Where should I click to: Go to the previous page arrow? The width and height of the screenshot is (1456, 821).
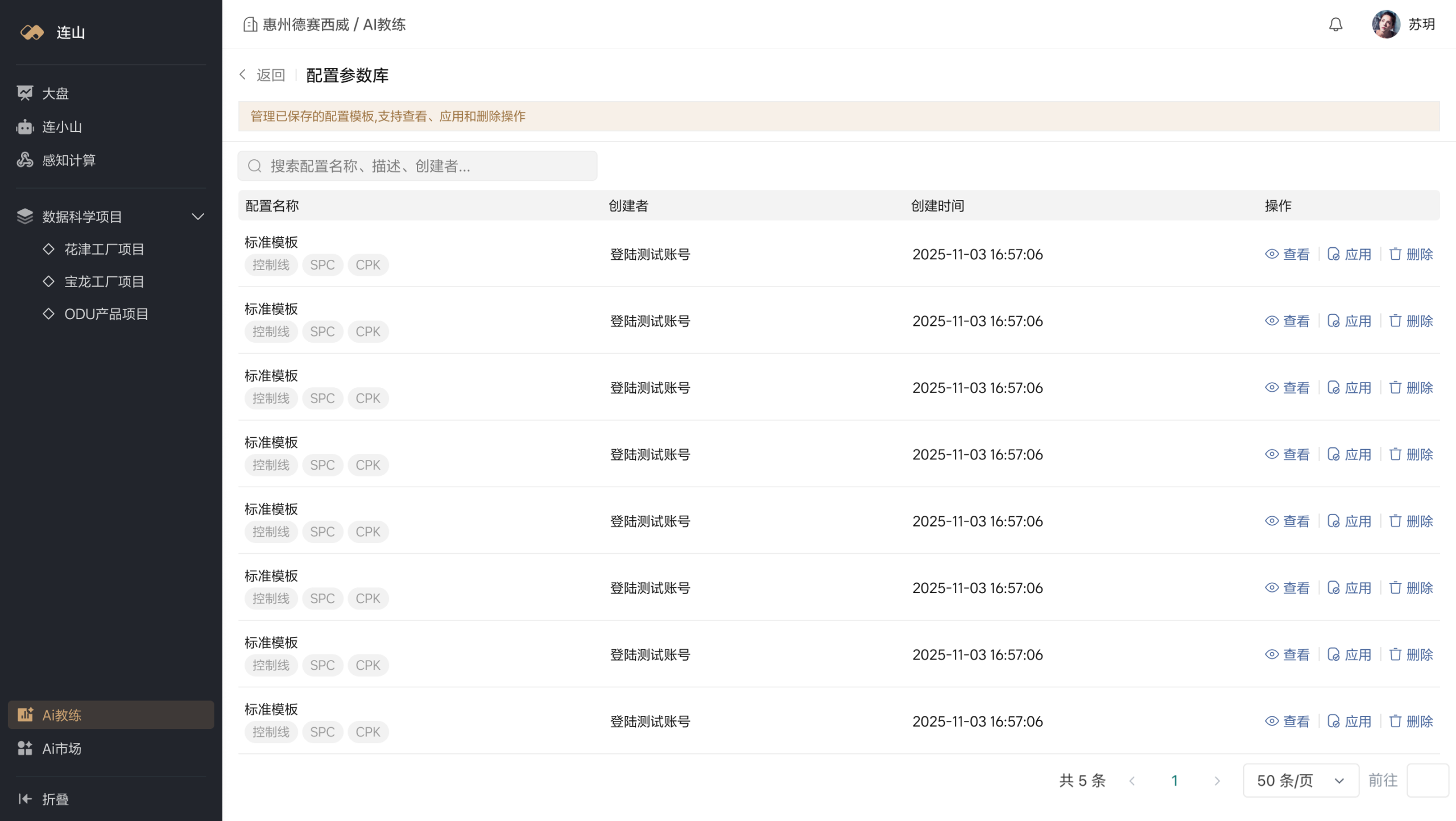1132,781
